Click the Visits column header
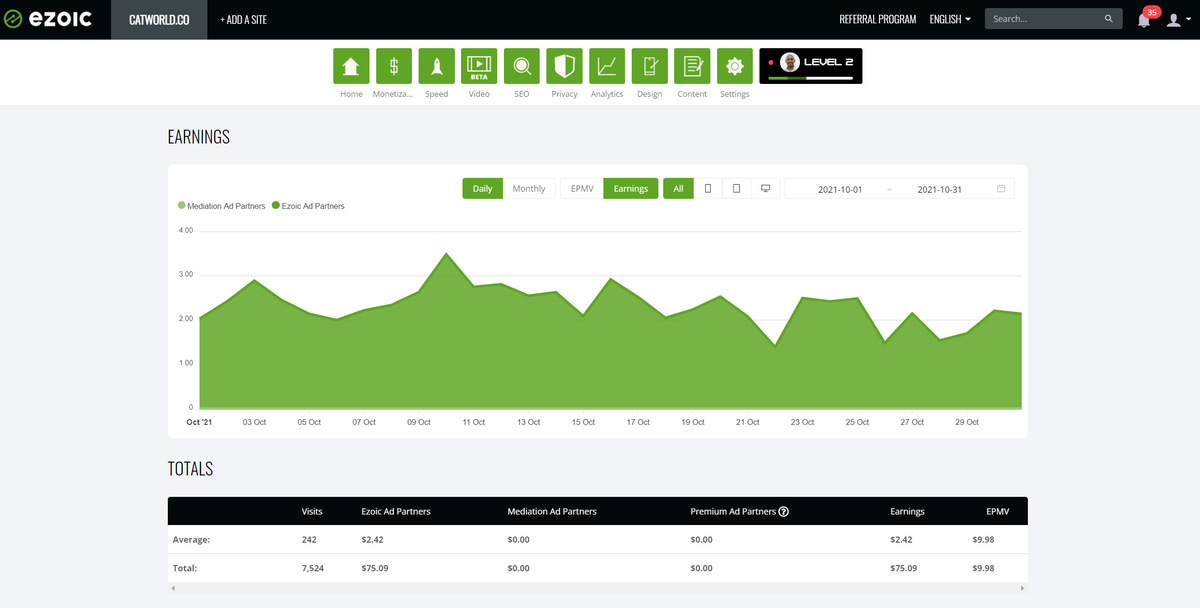 (x=312, y=511)
